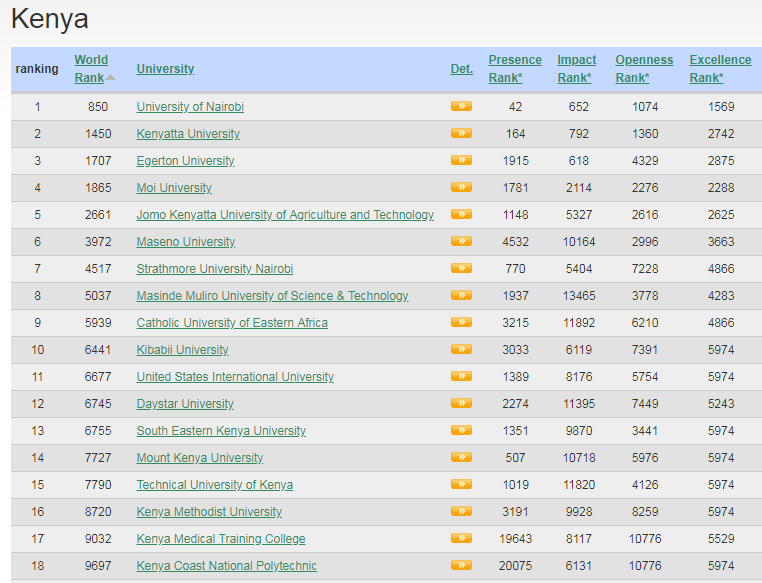Visit the Daystar University link
This screenshot has width=762, height=583.
coord(185,404)
